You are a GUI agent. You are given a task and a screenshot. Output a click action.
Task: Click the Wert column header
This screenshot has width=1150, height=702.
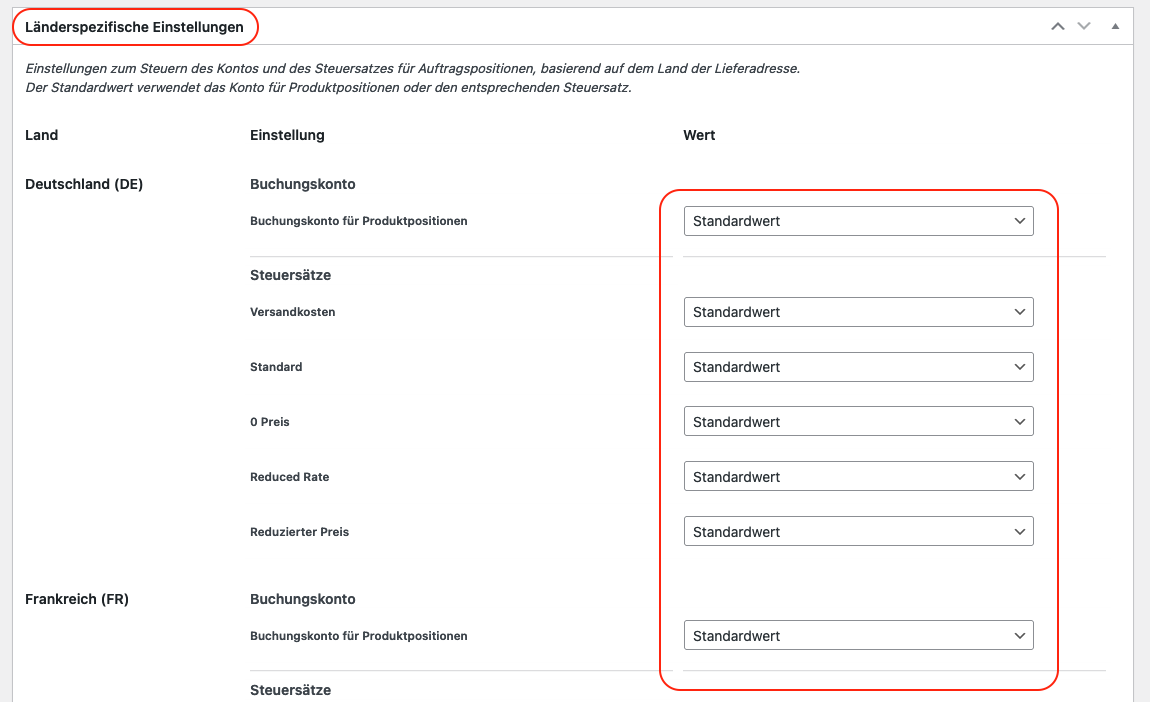click(x=697, y=135)
